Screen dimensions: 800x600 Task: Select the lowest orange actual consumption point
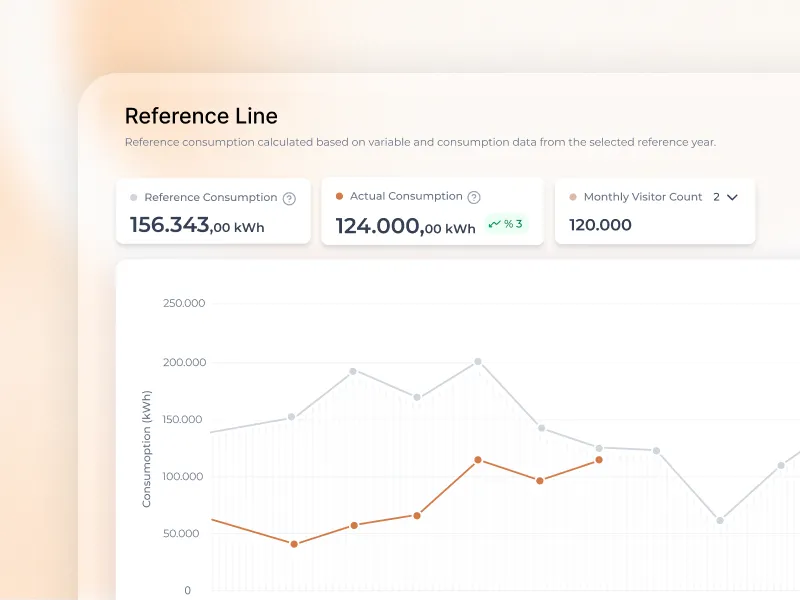293,544
